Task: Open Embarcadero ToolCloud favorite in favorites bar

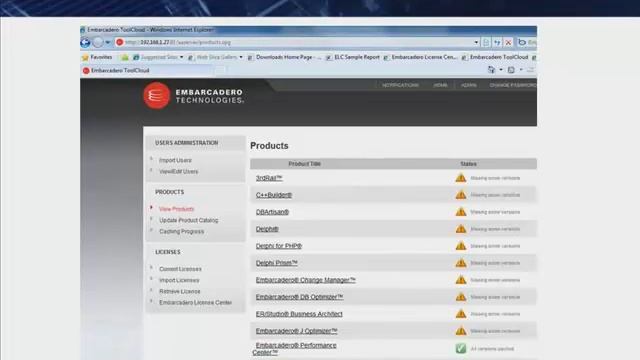Action: tap(495, 58)
